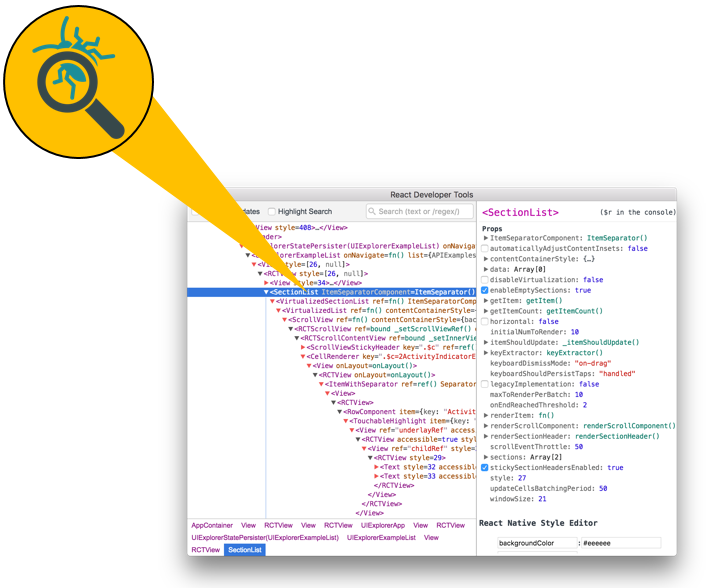Expand Text style=32 tree node
This screenshot has width=709, height=588.
pyautogui.click(x=376, y=467)
